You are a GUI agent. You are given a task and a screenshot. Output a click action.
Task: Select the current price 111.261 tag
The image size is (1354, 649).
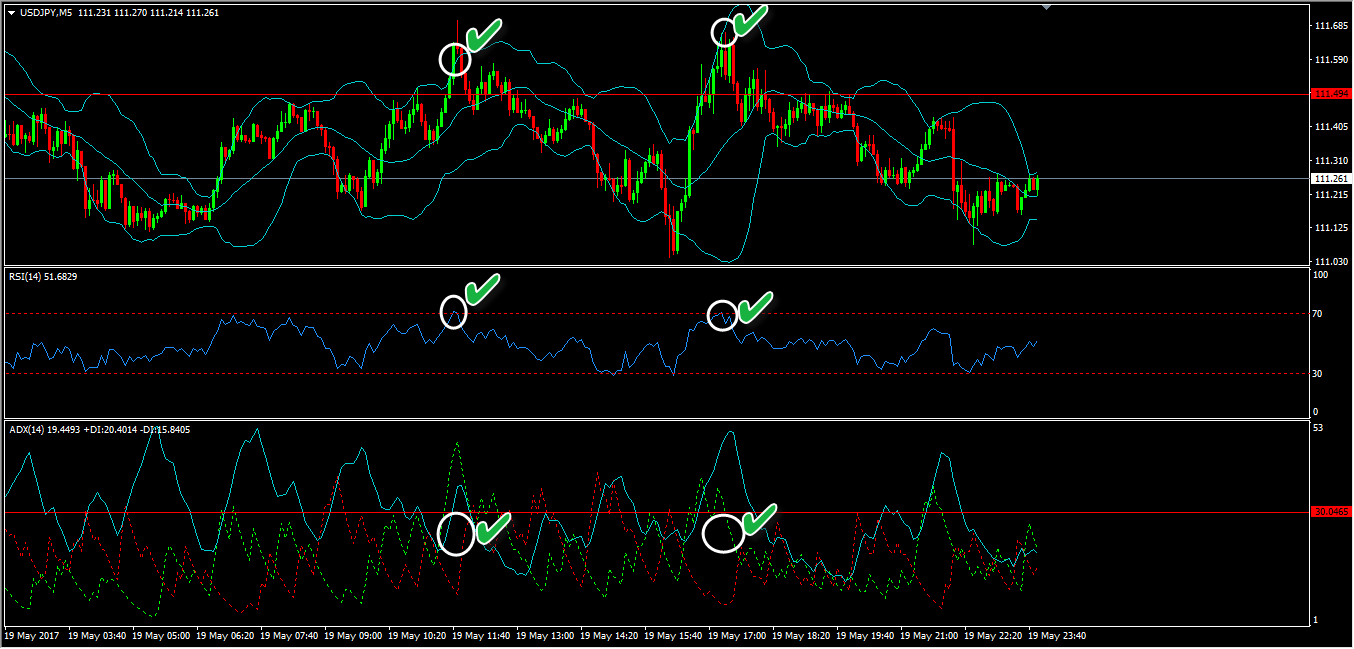1332,178
